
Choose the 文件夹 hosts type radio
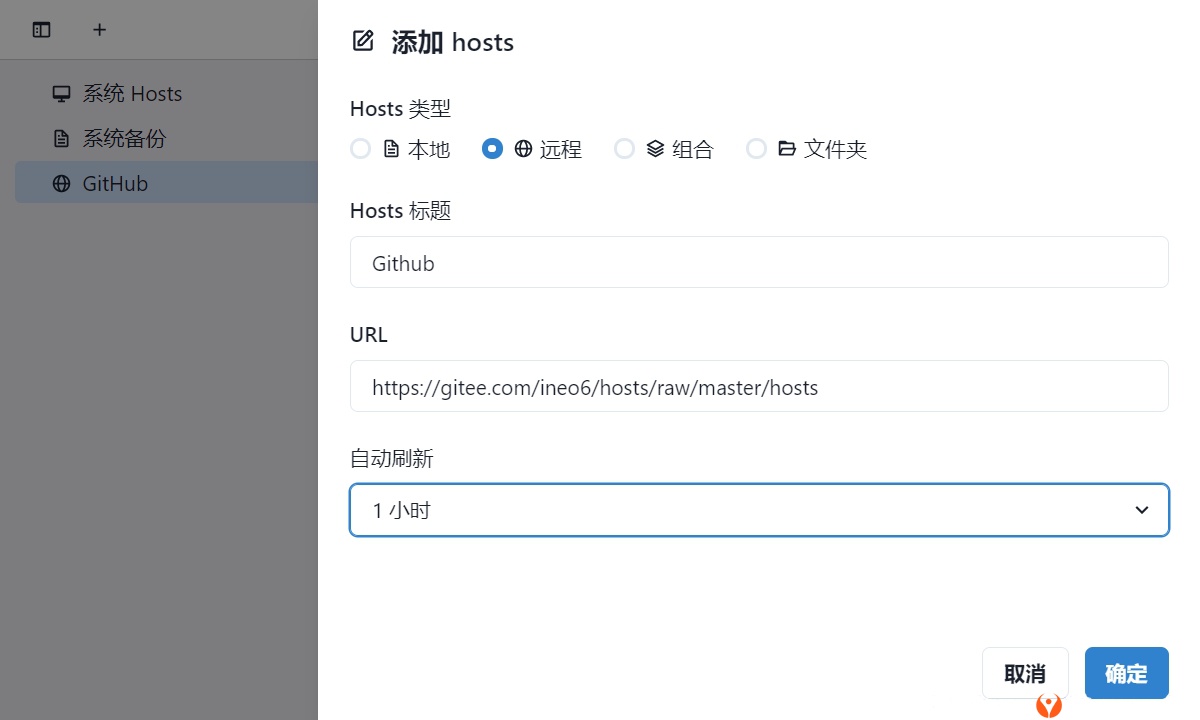[757, 149]
